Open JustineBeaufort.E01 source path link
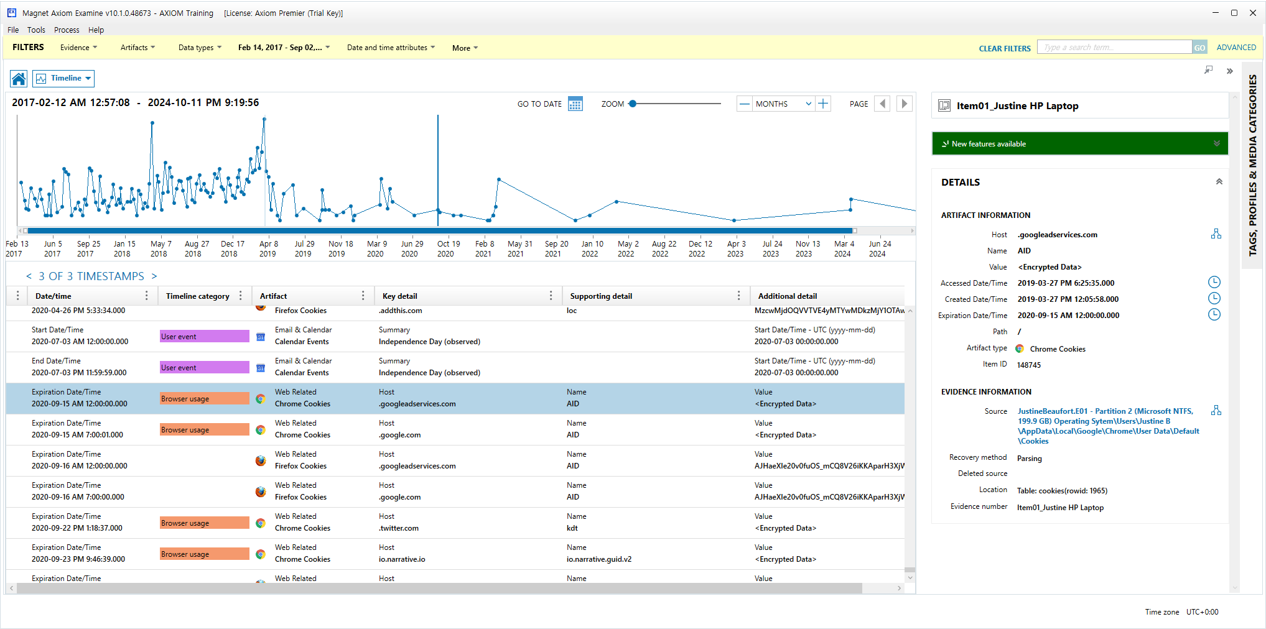The height and width of the screenshot is (629, 1266). [1108, 426]
